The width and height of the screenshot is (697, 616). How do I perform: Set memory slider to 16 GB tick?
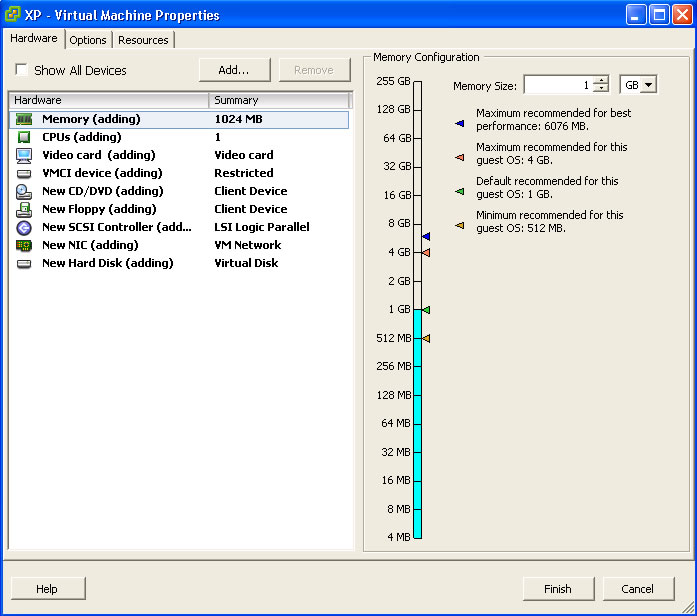click(x=417, y=195)
